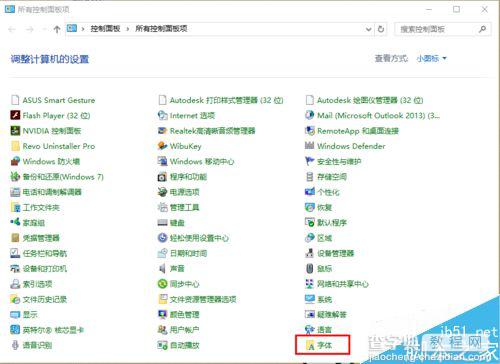500x364 pixels.
Task: Open the 备份和还原(Windows 7) icon
Action: (15, 177)
